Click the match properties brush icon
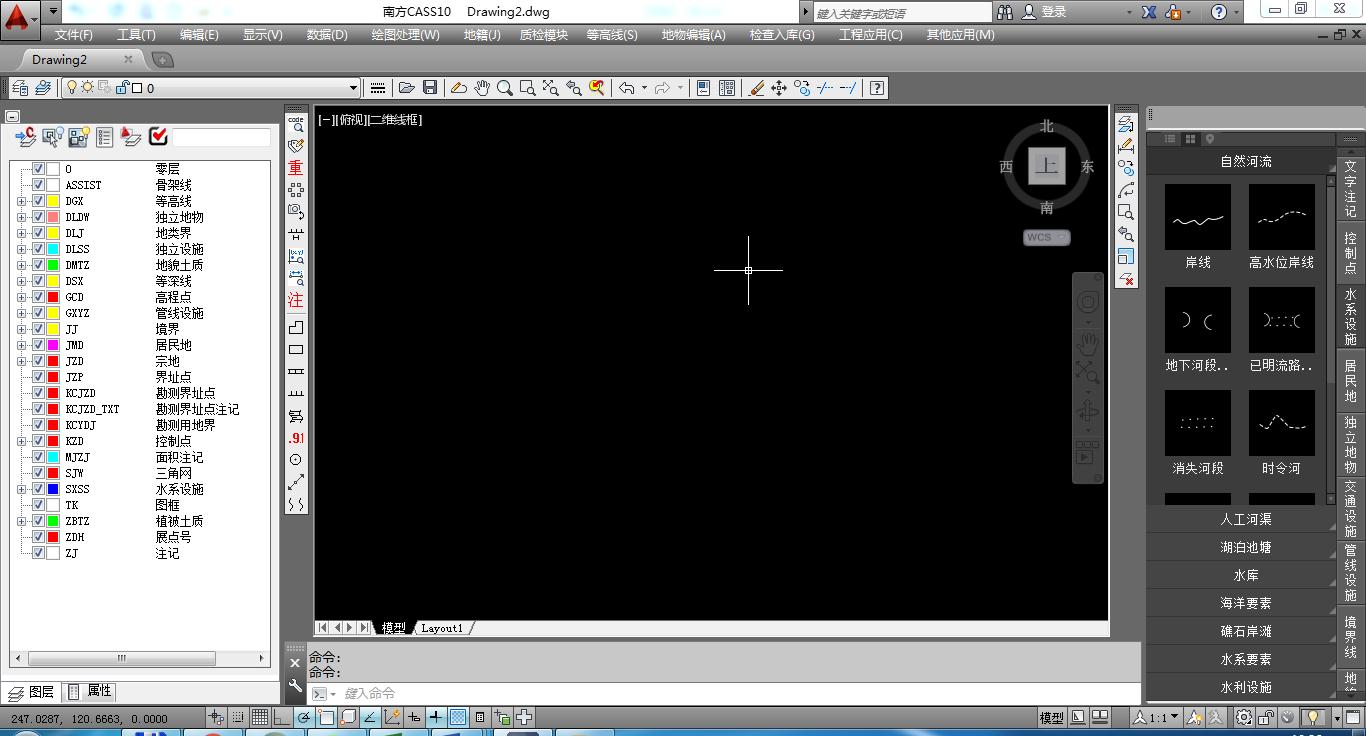This screenshot has height=736, width=1366. point(756,88)
